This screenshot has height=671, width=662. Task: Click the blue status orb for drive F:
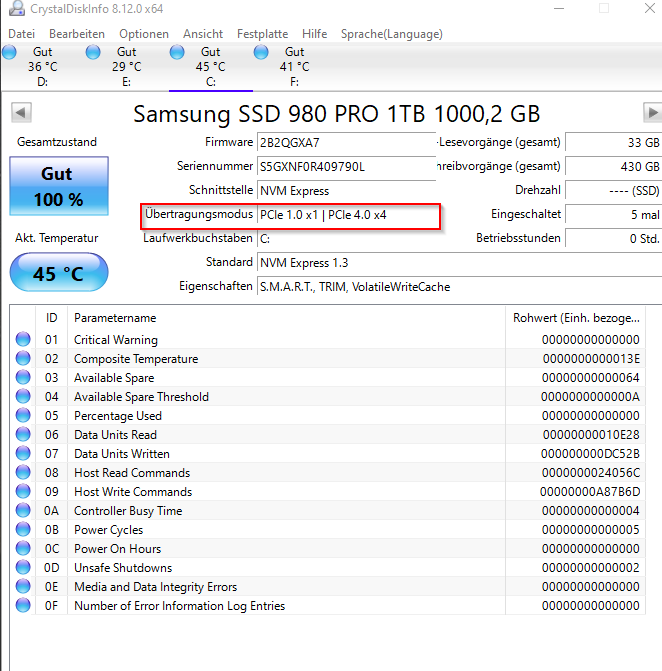pos(261,52)
